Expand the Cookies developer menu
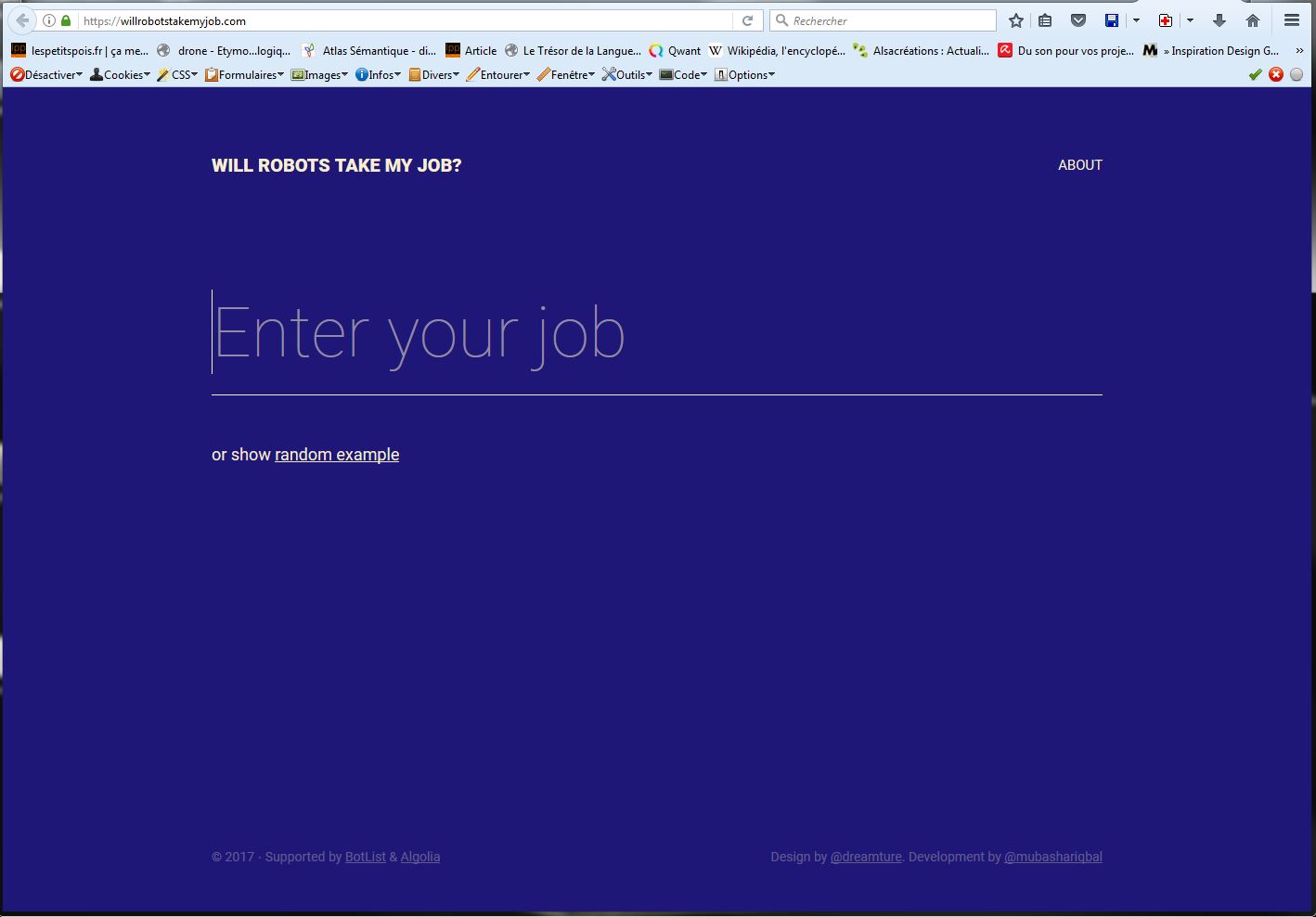This screenshot has height=917, width=1316. pyautogui.click(x=120, y=74)
